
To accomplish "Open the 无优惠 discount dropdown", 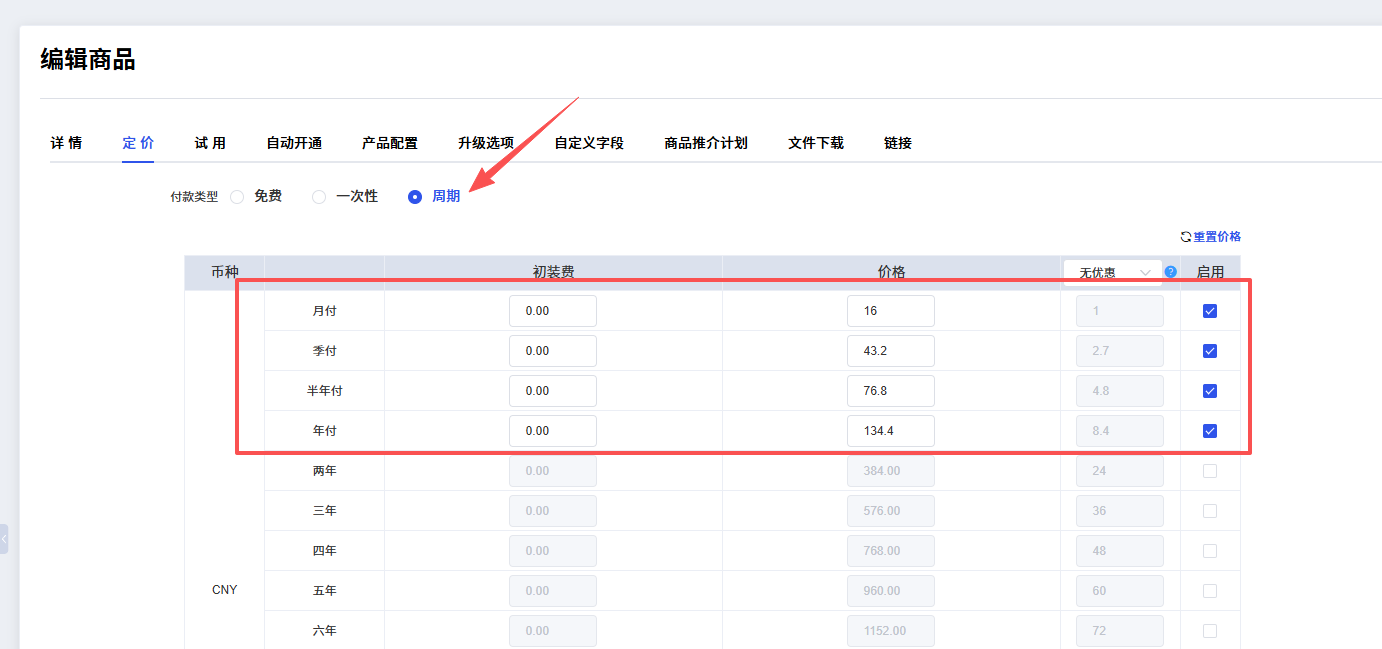I will pyautogui.click(x=1112, y=272).
